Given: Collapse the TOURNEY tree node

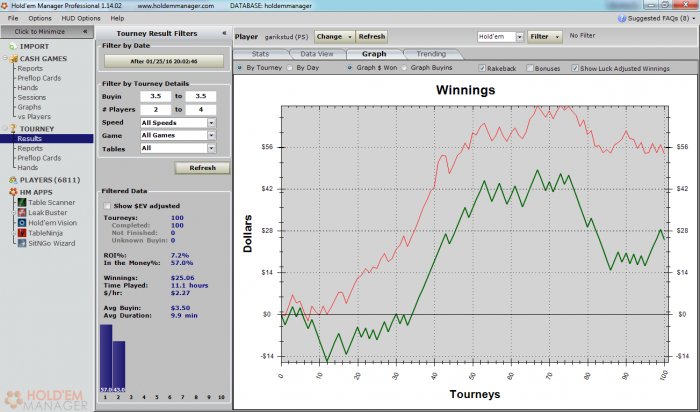Looking at the screenshot, I should click(5, 129).
